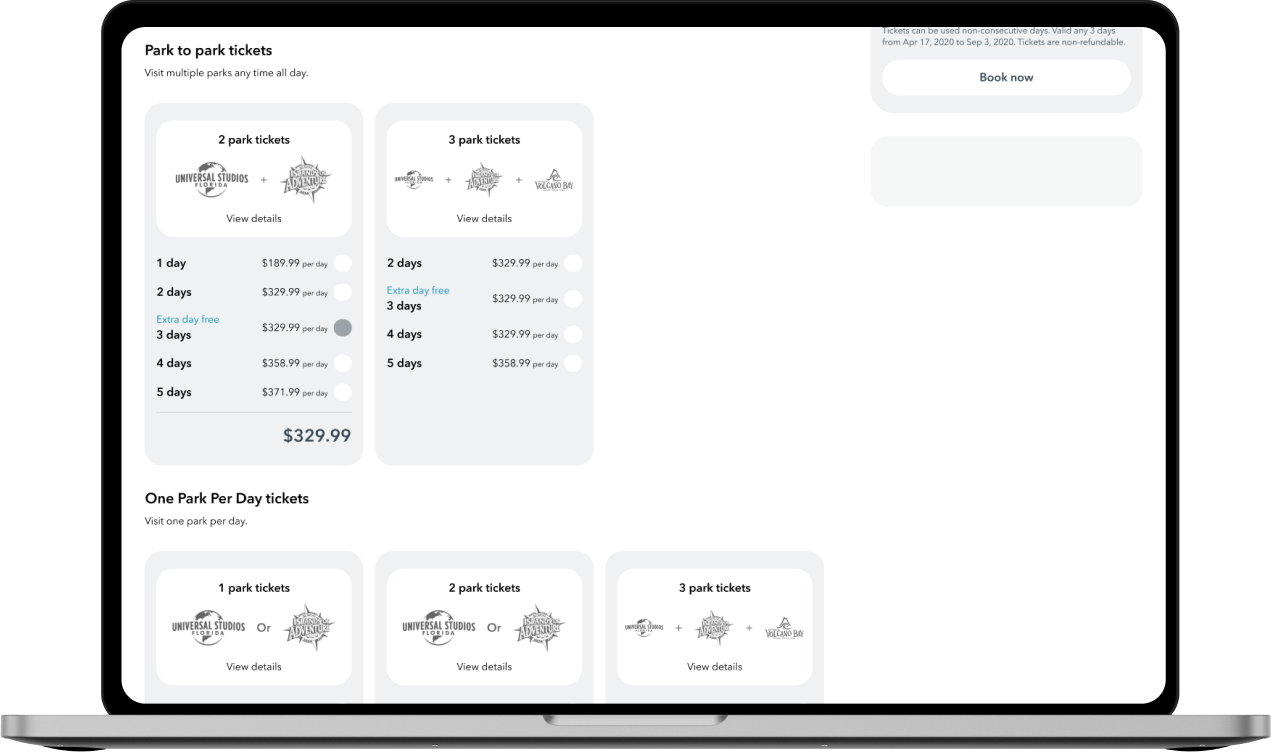Select 1 day in Park to park 2 park tickets
The height and width of the screenshot is (752, 1271).
(x=343, y=263)
